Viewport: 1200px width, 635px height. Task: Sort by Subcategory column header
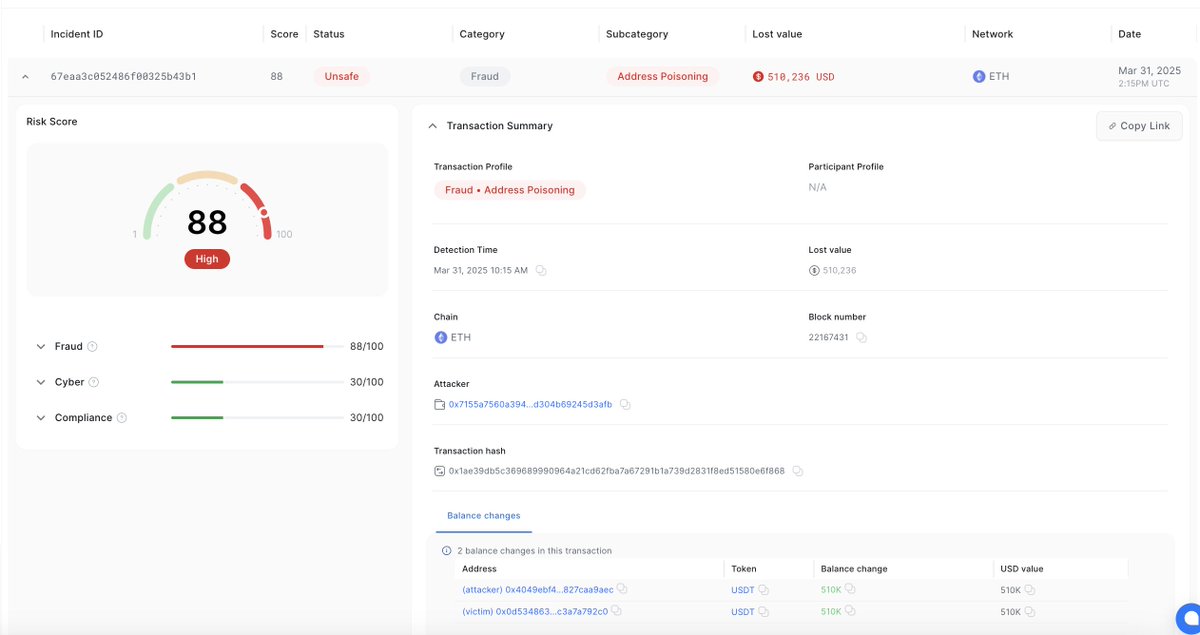636,34
